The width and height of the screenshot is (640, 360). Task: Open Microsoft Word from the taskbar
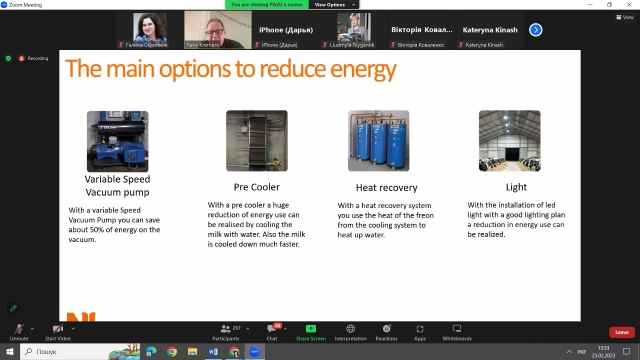213,351
